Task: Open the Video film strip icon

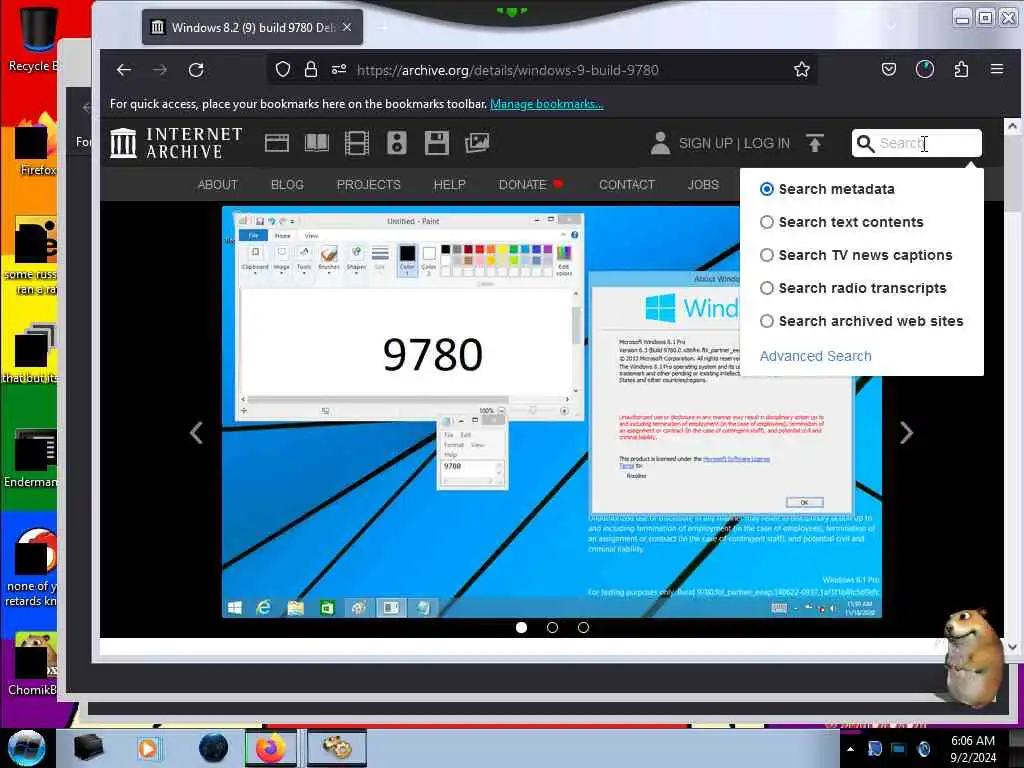Action: tap(357, 143)
